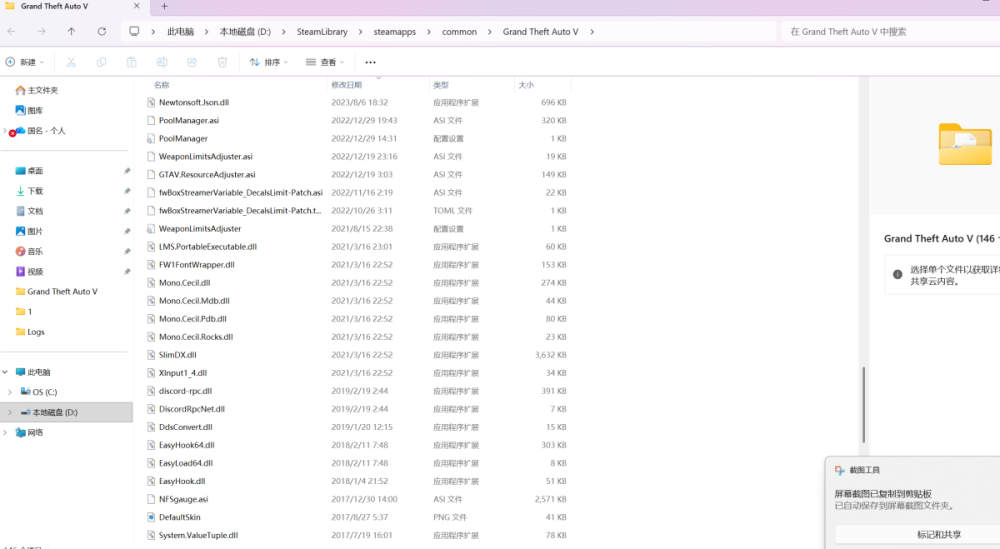Select the NFSgauge.asi file

point(183,499)
